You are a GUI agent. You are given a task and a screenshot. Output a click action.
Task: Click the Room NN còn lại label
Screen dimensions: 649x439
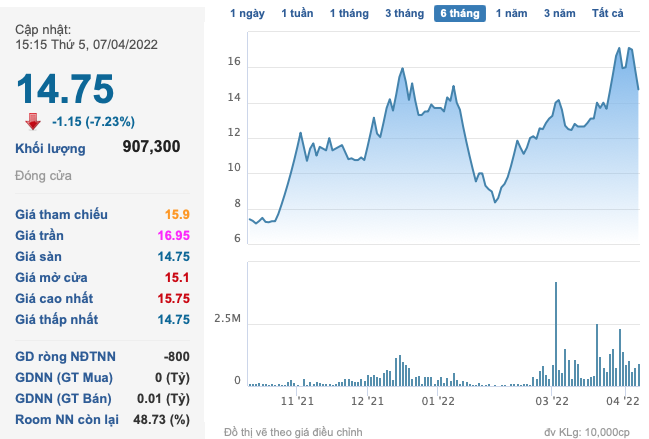click(x=69, y=419)
